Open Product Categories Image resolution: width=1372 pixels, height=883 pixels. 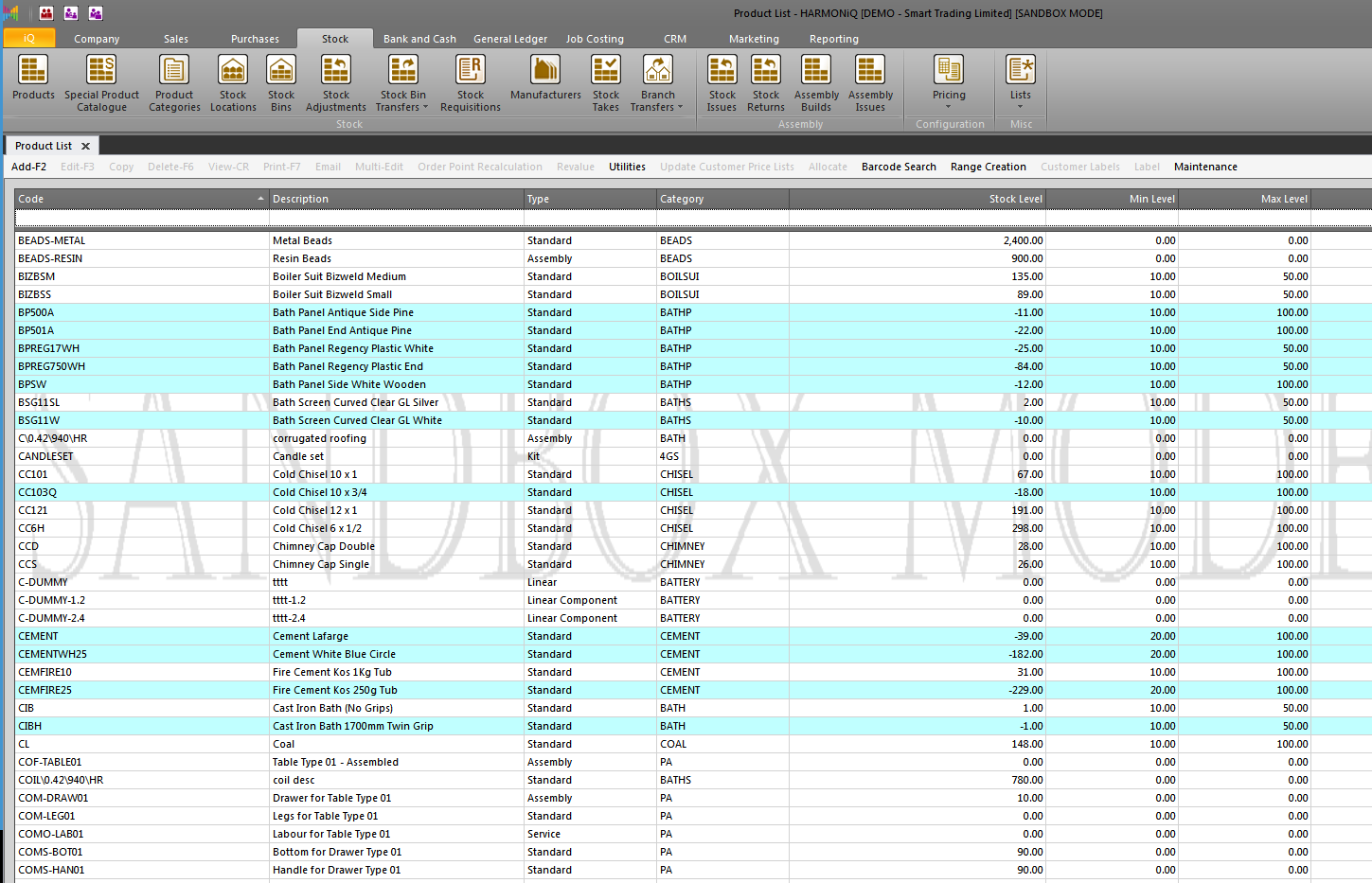click(174, 82)
